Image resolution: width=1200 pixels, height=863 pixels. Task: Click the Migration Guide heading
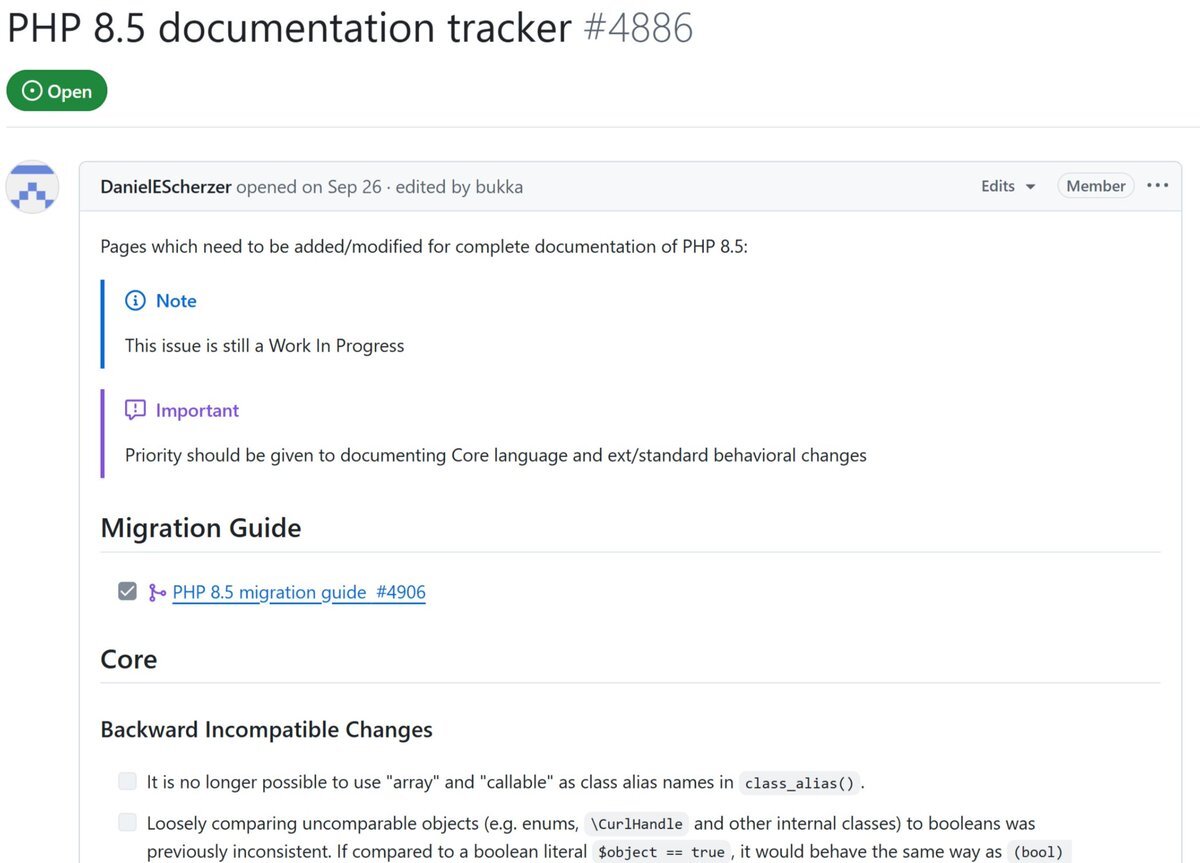201,527
